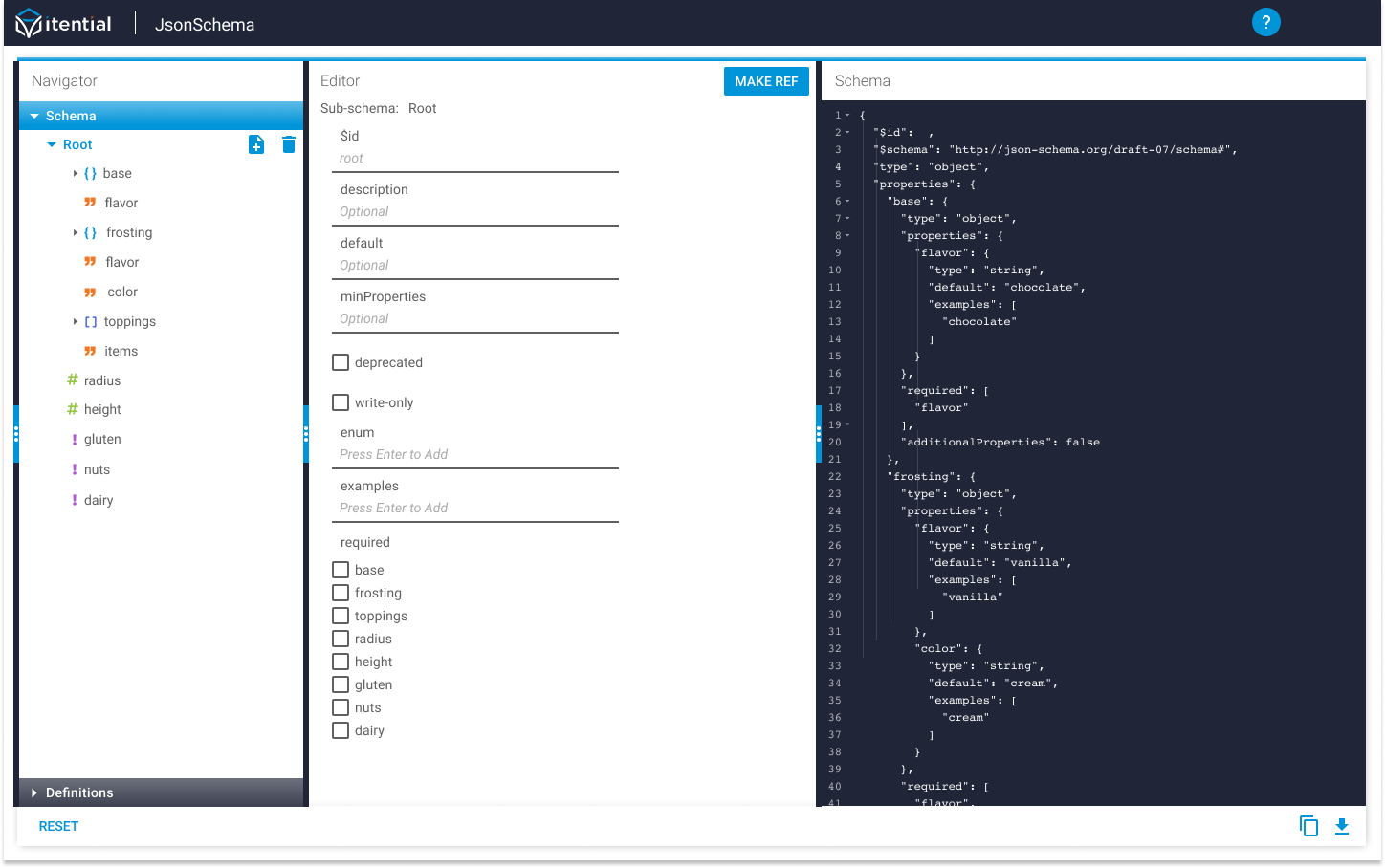
Task: Collapse the Root node in Navigator
Action: tap(53, 143)
